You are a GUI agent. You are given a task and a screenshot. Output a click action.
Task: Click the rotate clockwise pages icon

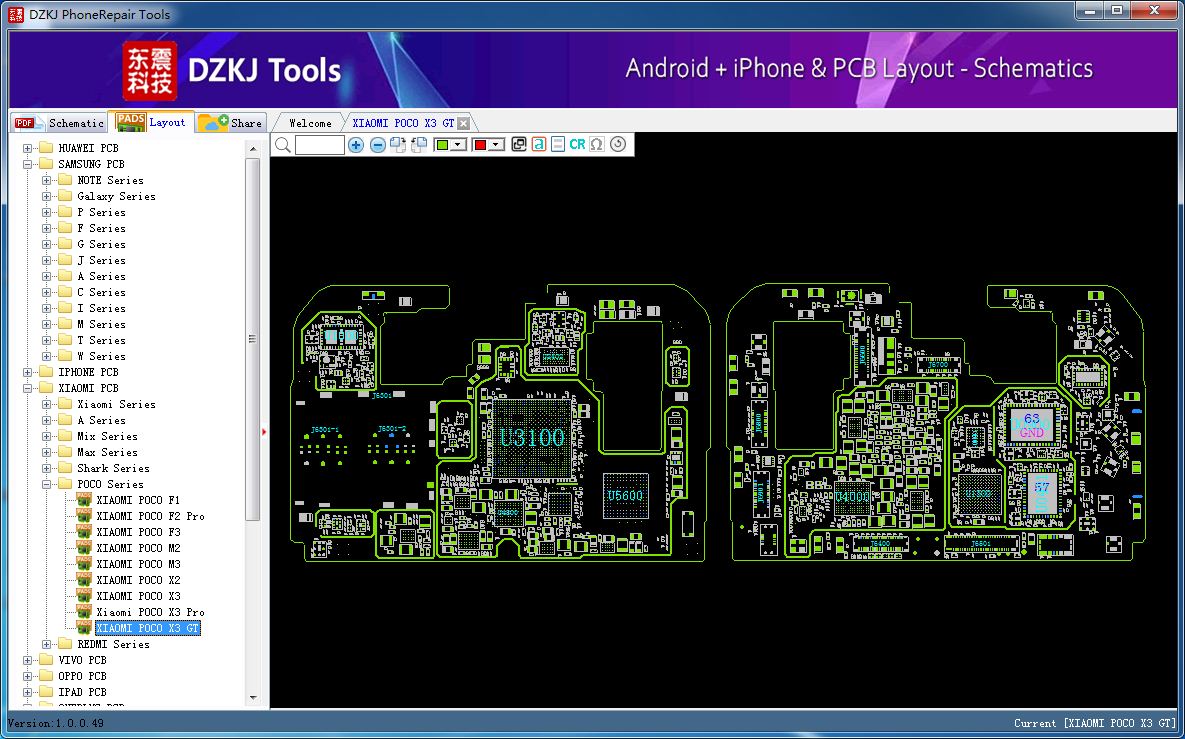(x=398, y=145)
